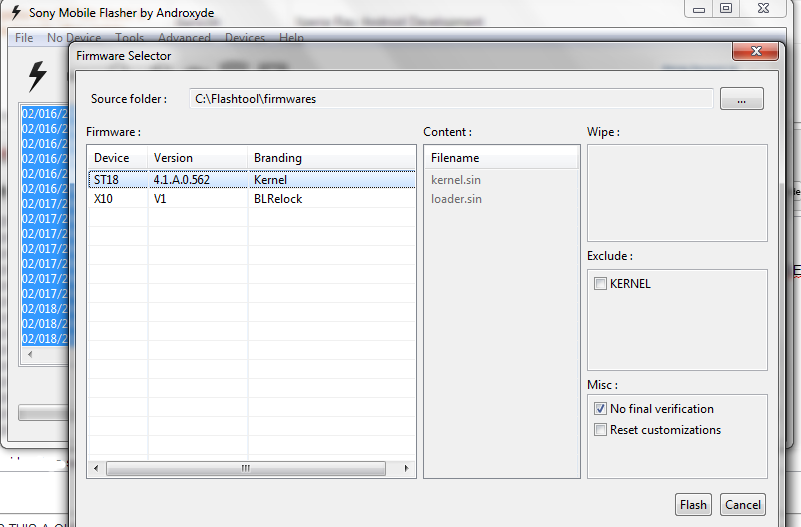Click the Filename column header
Image resolution: width=801 pixels, height=527 pixels.
(x=502, y=158)
